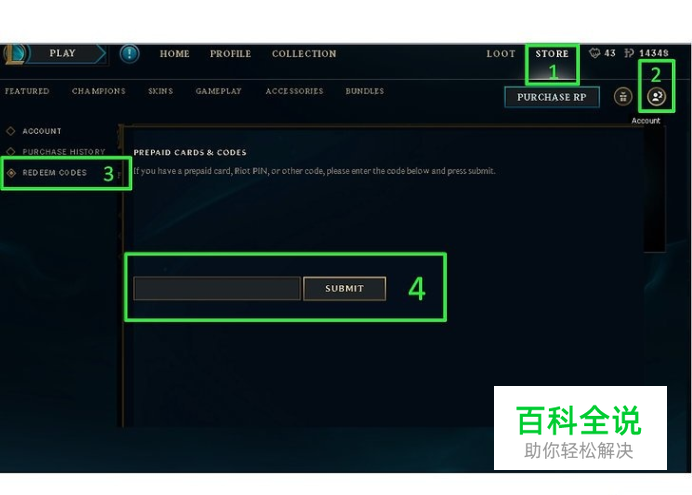This screenshot has width=692, height=495.
Task: Click the PLAY button
Action: [x=63, y=53]
